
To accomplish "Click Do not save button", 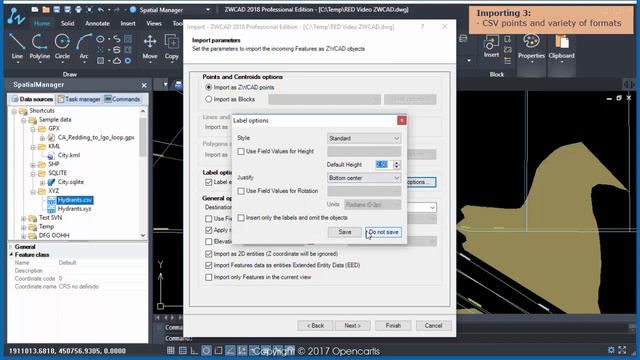I will [x=383, y=232].
